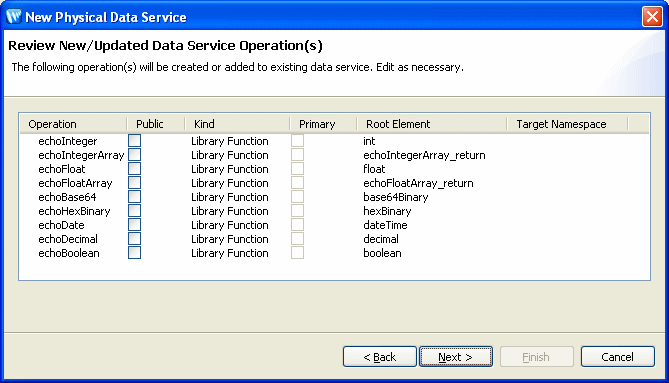Image resolution: width=669 pixels, height=383 pixels.
Task: Toggle Primary checkbox for echoDate
Action: [x=297, y=225]
